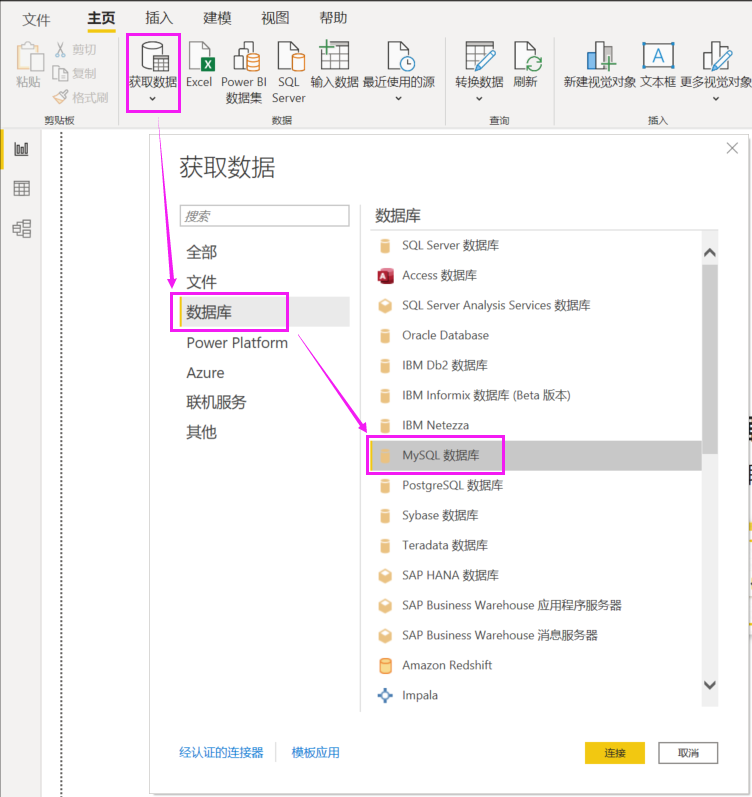The image size is (752, 797).
Task: Click the 复制 copy icon
Action: coord(61,73)
